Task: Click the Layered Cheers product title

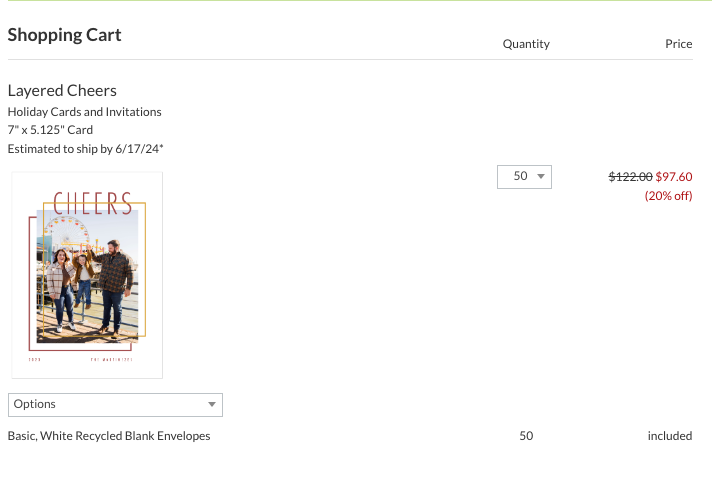Action: (62, 90)
